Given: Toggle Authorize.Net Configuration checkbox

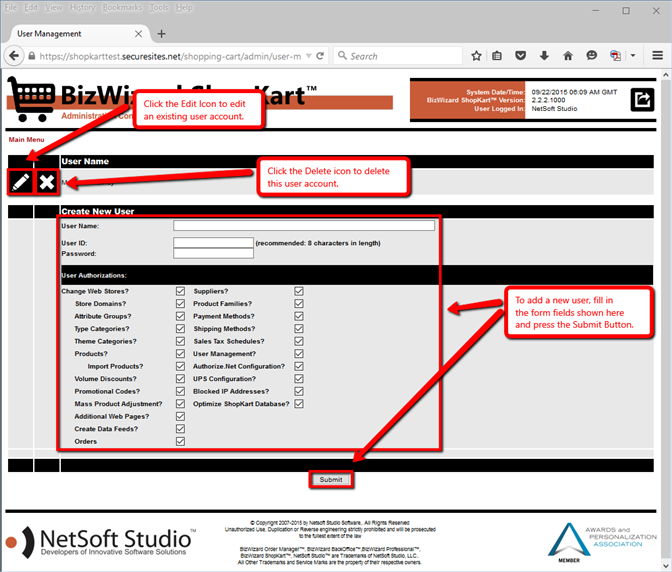Looking at the screenshot, I should 299,366.
